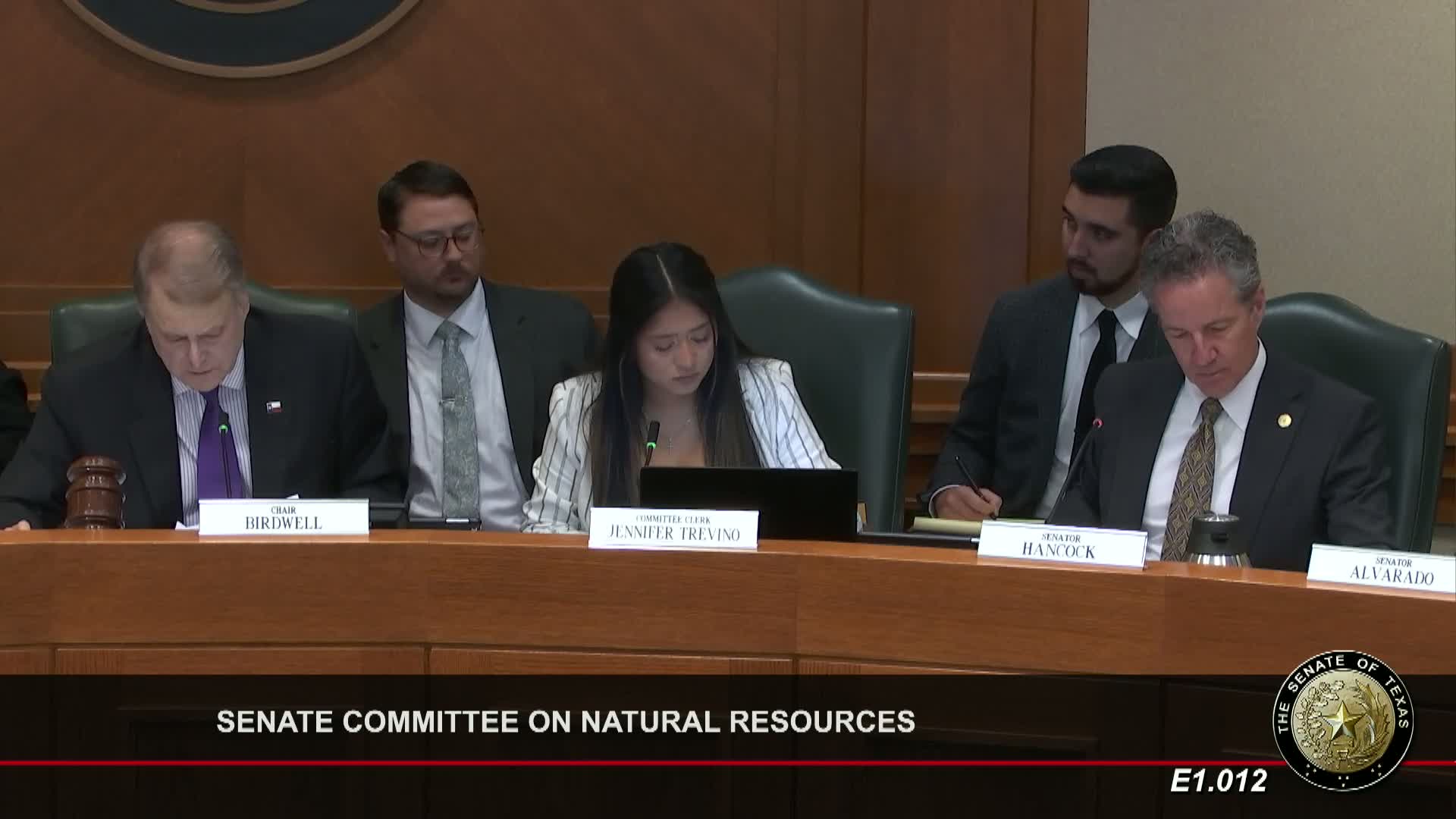Toggle the clerk's laptop screen
1456x819 pixels.
click(x=751, y=497)
